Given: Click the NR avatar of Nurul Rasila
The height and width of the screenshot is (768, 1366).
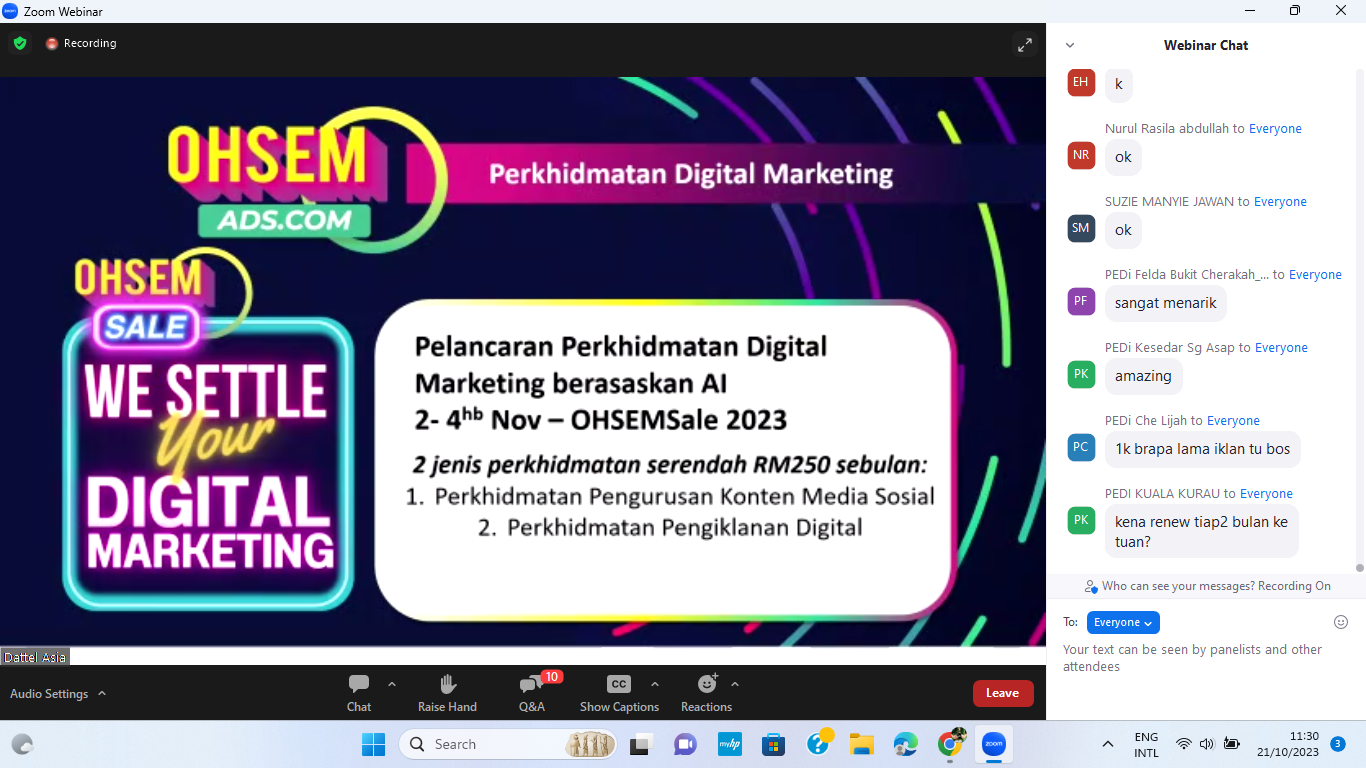Looking at the screenshot, I should (1081, 155).
